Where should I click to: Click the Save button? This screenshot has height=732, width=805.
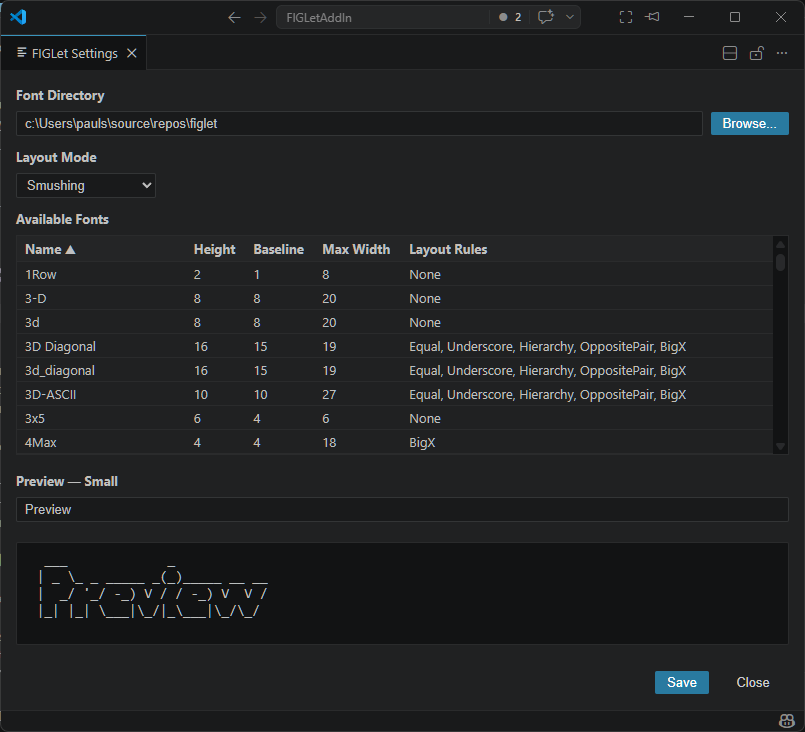[x=682, y=682]
